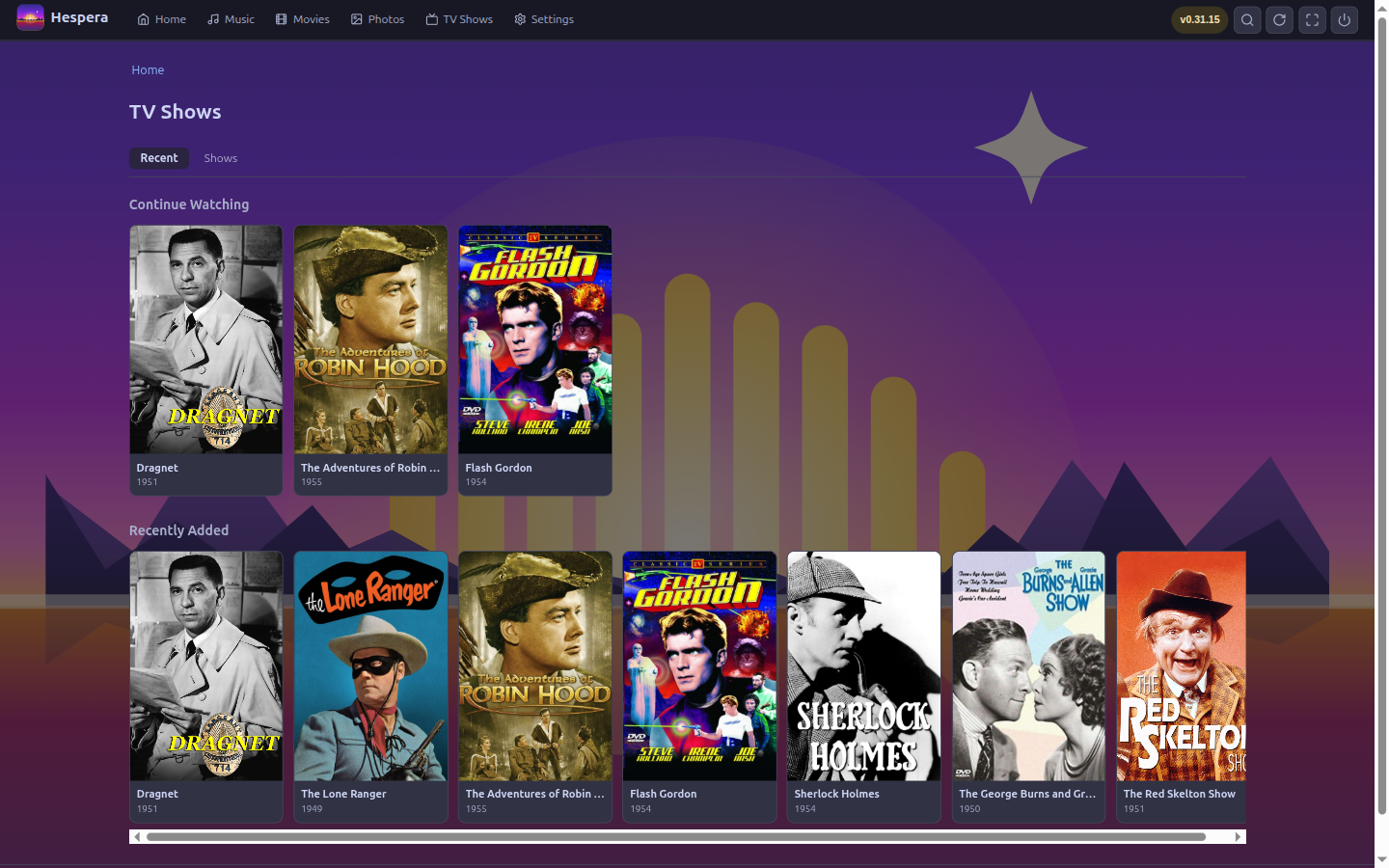Open the George Burns and Gracie poster
Screen dimensions: 1389x868
click(1028, 665)
